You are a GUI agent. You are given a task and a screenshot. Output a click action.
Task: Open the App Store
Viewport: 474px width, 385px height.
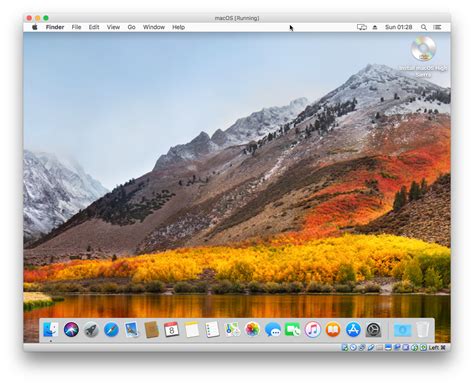353,330
